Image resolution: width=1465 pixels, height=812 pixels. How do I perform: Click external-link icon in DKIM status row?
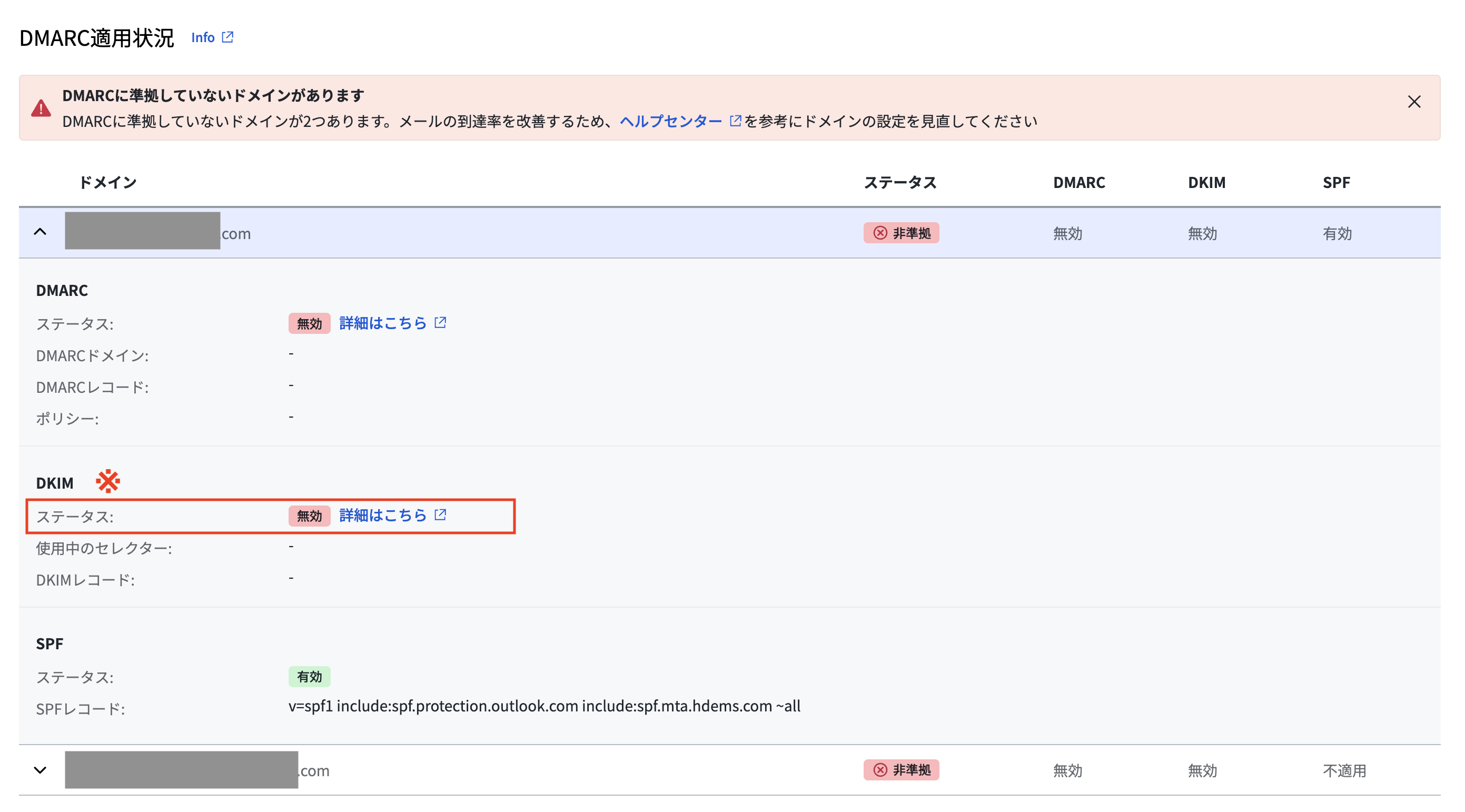[x=440, y=514]
